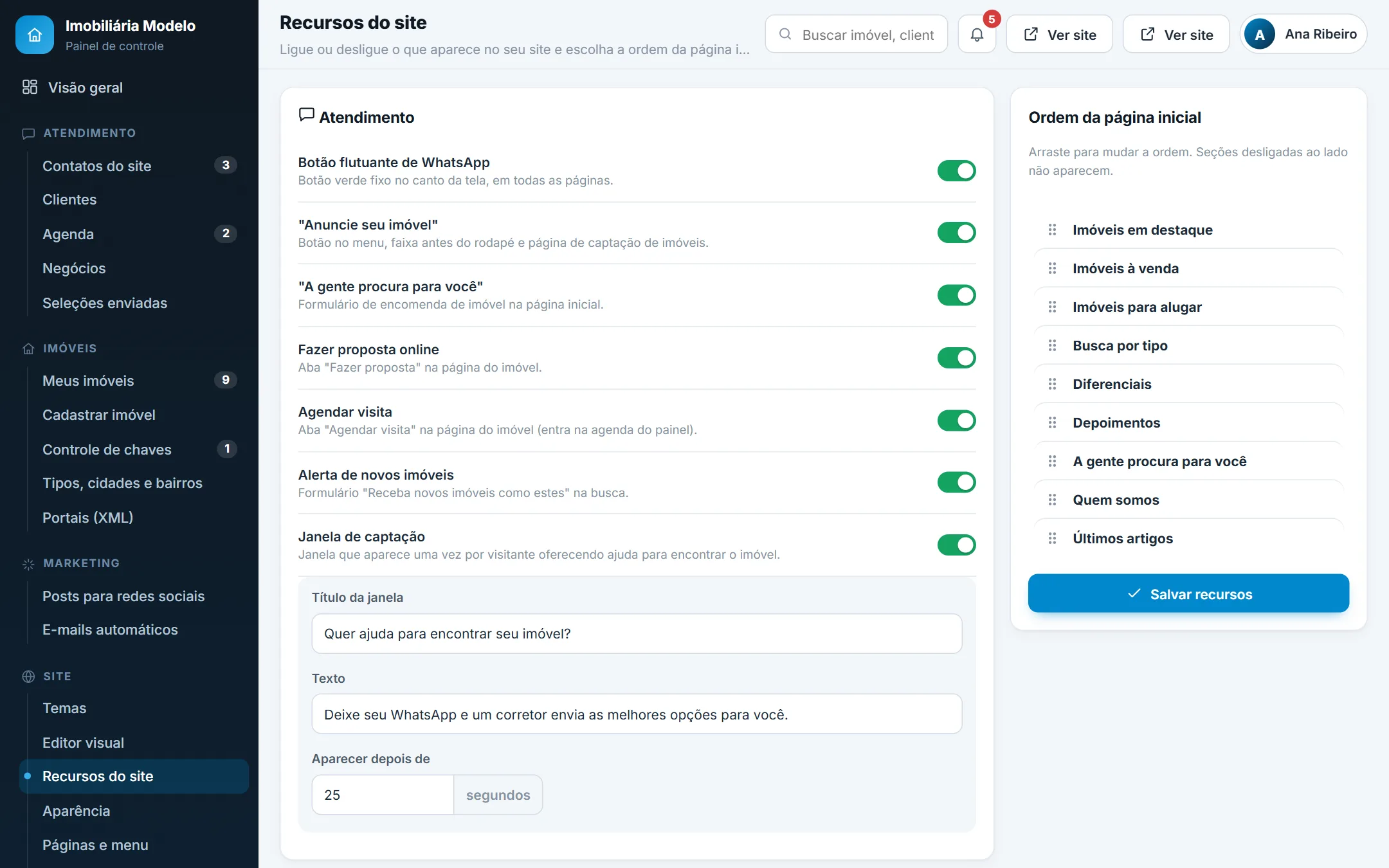The width and height of the screenshot is (1389, 868).
Task: Toggle "A gente procura para você" switch
Action: tap(956, 295)
